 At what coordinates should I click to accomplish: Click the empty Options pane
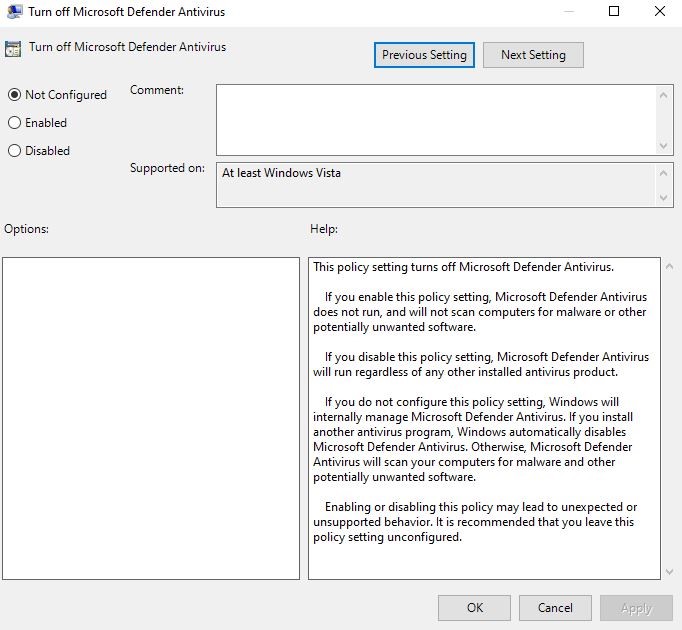pyautogui.click(x=151, y=418)
